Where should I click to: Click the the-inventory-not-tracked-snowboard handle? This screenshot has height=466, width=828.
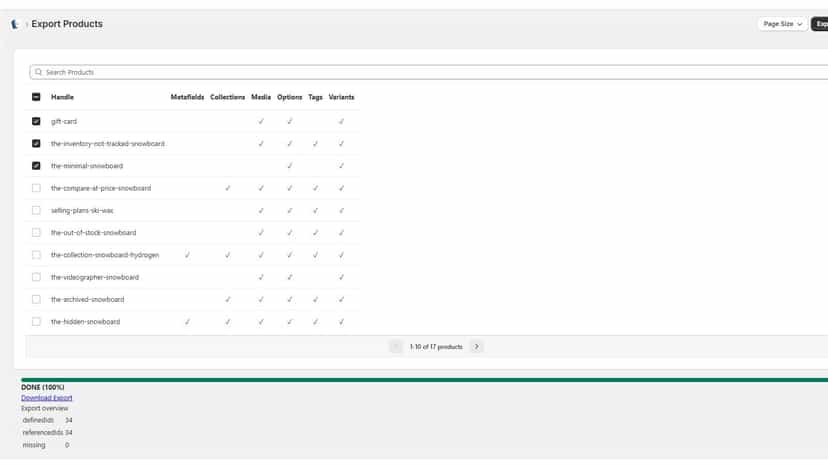108,144
